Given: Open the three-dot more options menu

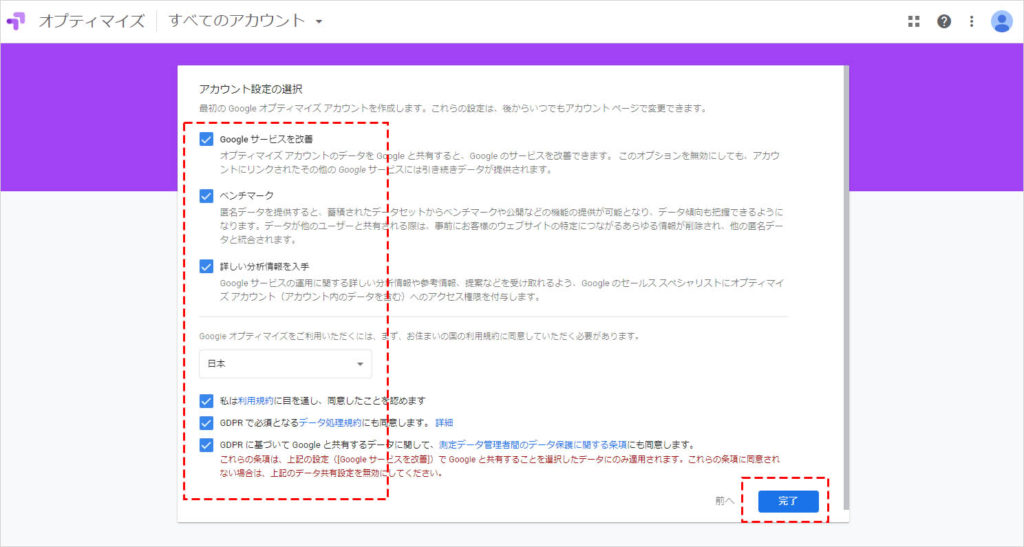Looking at the screenshot, I should [971, 21].
